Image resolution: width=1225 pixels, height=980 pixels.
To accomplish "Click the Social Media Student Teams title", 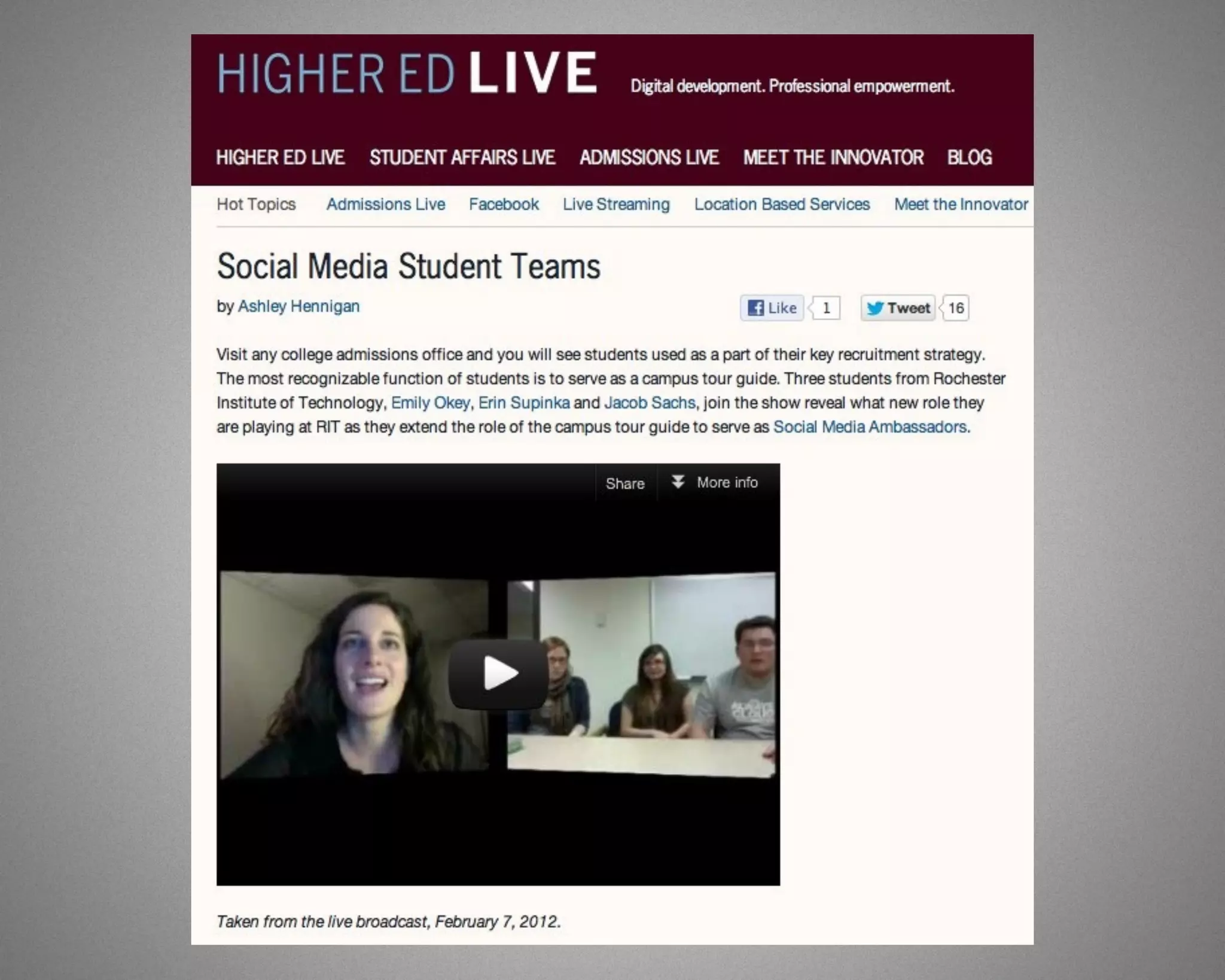I will (x=409, y=266).
